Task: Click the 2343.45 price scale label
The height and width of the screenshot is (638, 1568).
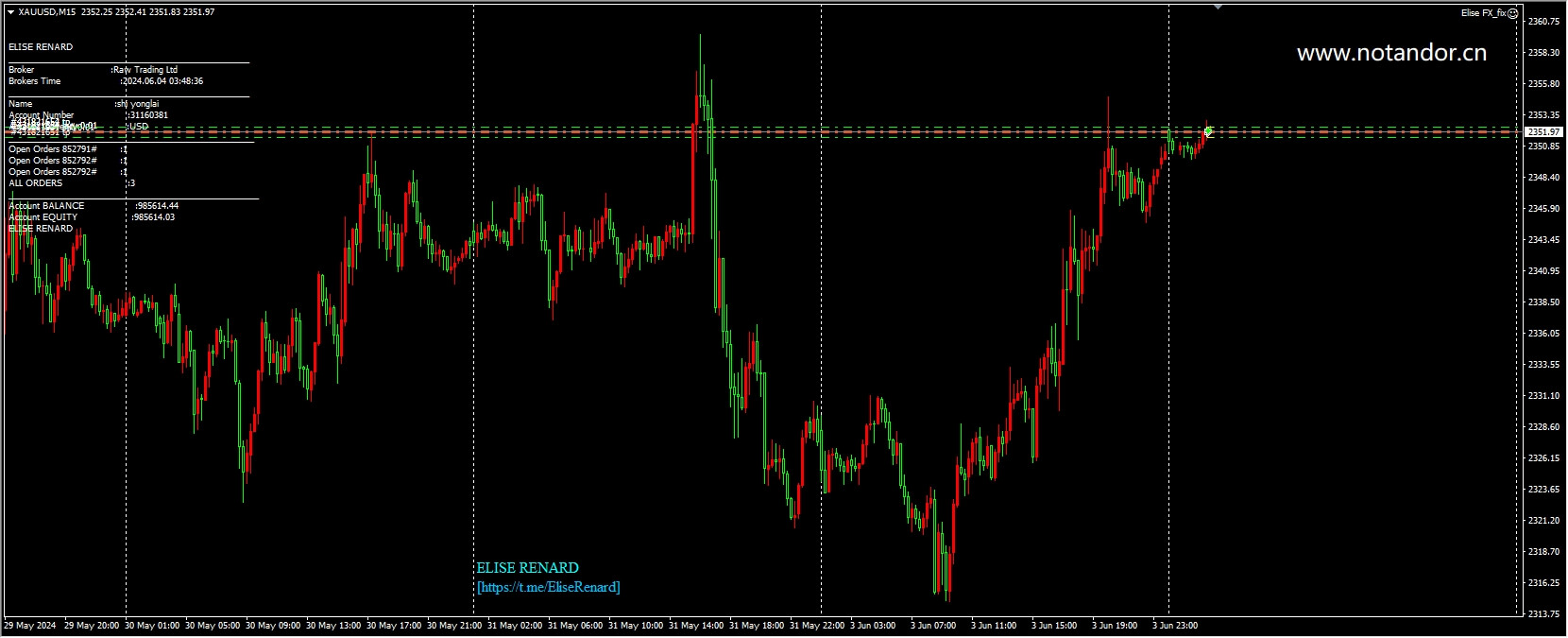Action: (1542, 239)
